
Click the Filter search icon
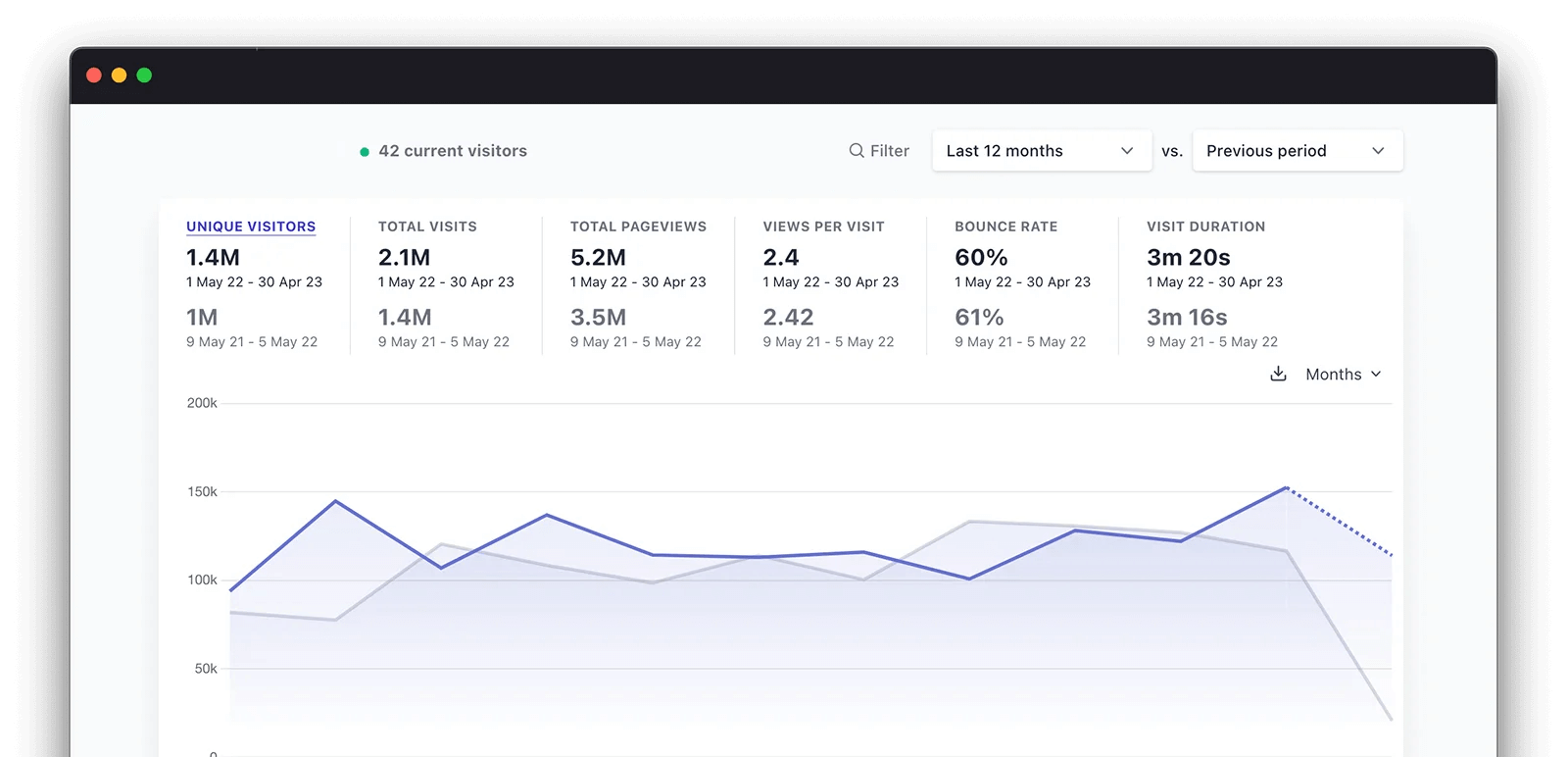click(x=857, y=150)
